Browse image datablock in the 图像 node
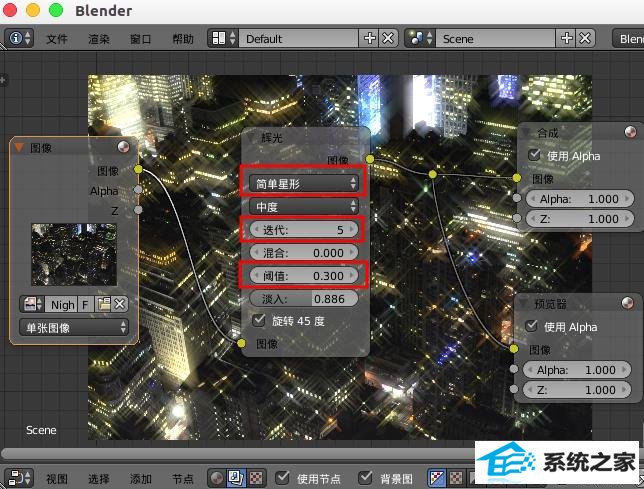This screenshot has width=644, height=489. pyautogui.click(x=33, y=305)
